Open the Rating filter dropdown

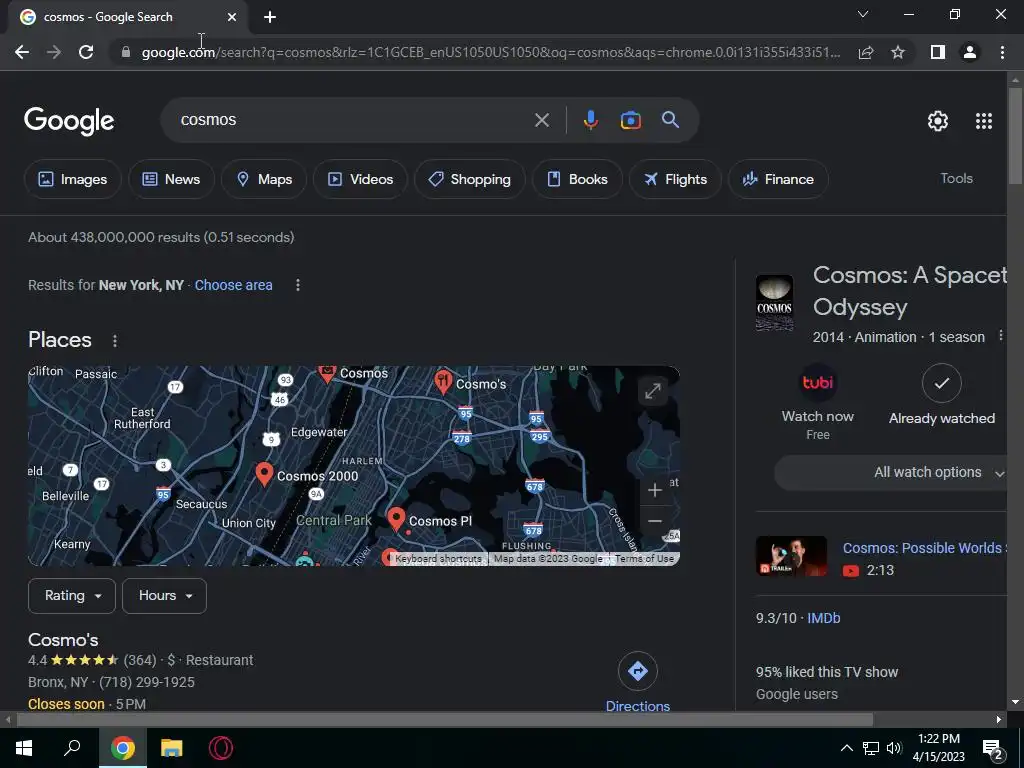pos(72,596)
